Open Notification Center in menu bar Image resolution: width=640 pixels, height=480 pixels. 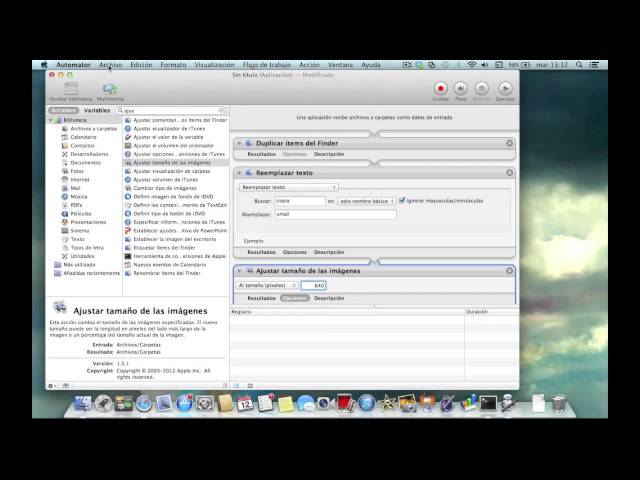pos(595,65)
